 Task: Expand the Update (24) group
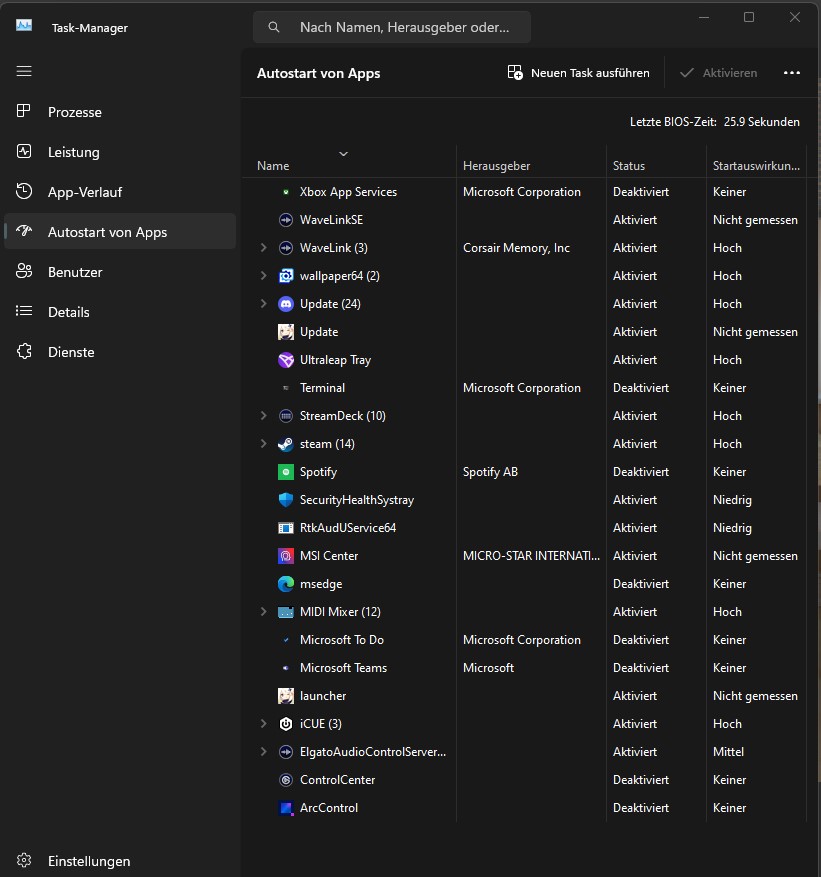coord(263,304)
